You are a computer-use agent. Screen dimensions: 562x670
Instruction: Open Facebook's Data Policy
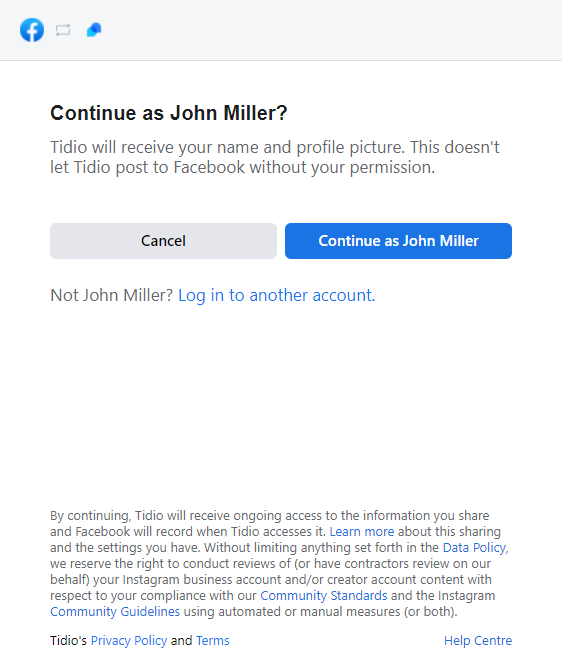(x=474, y=547)
